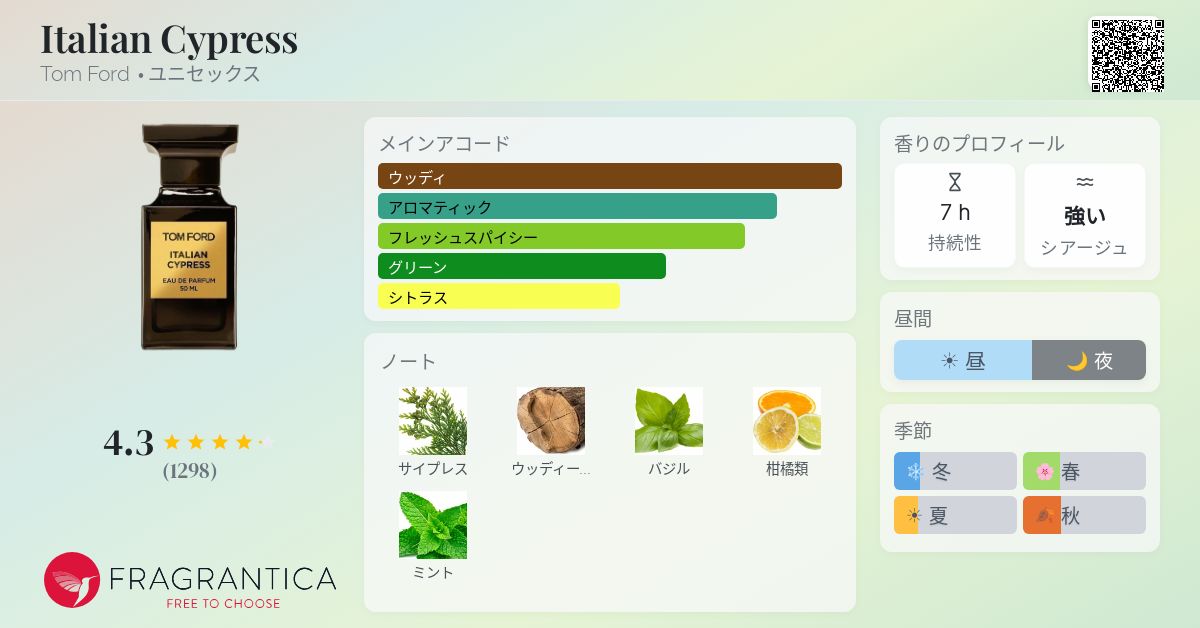Select the cypress note image

433,421
